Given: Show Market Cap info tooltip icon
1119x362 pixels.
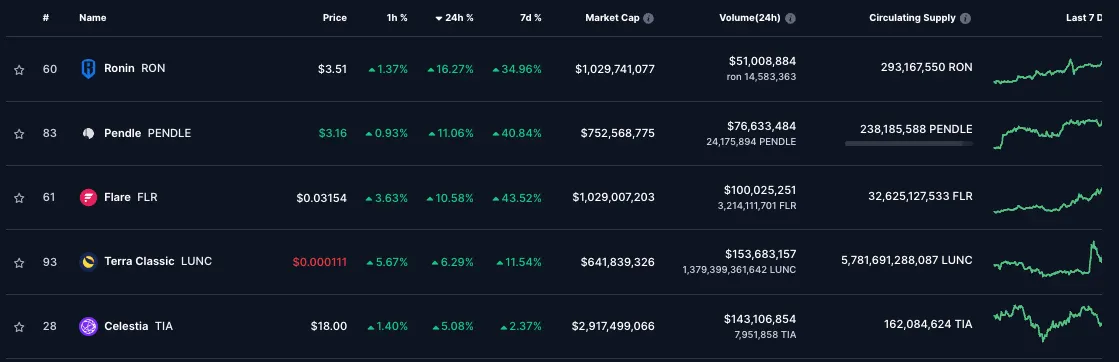Looking at the screenshot, I should [x=648, y=19].
